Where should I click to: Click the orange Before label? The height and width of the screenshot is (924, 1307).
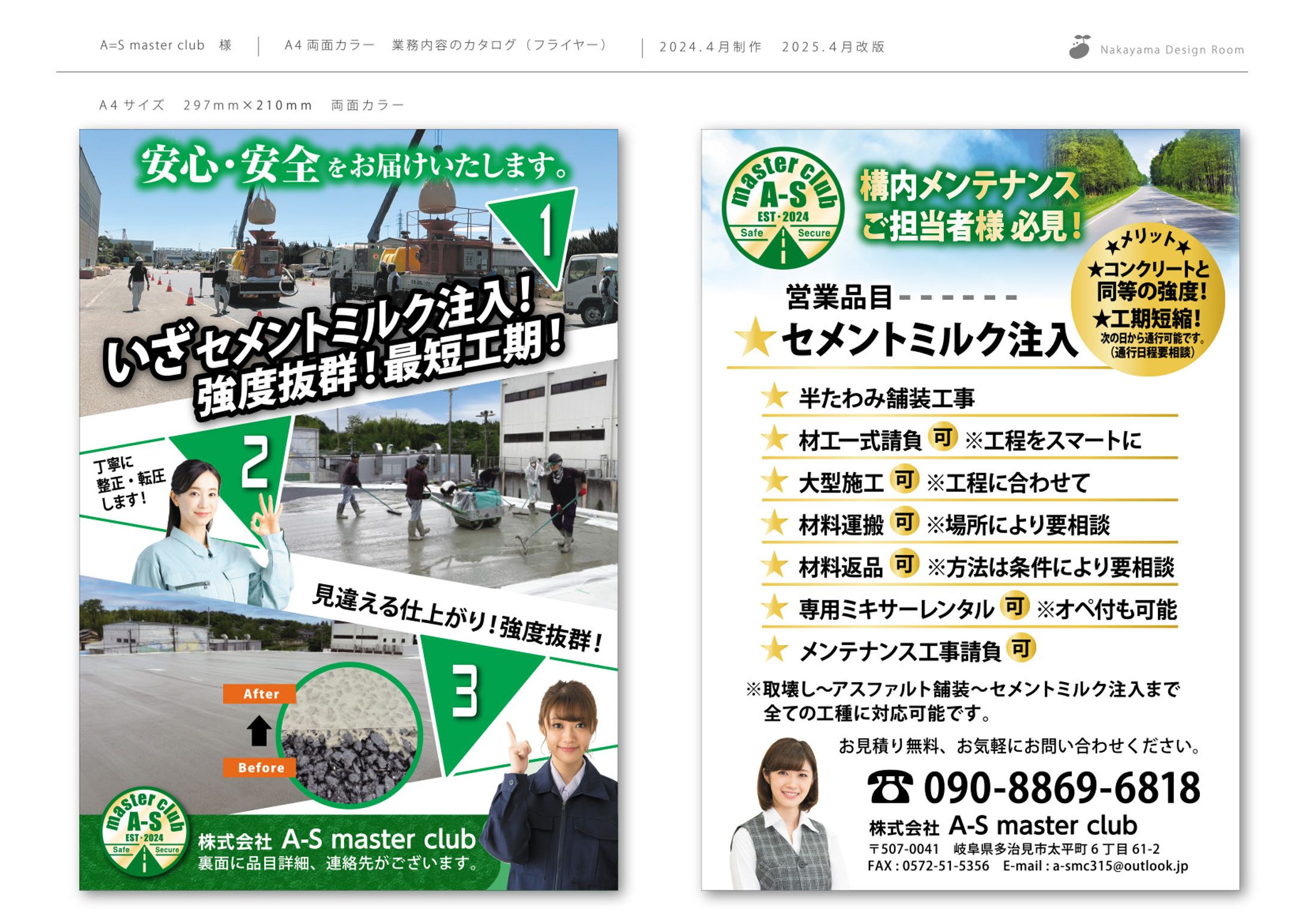pos(260,767)
